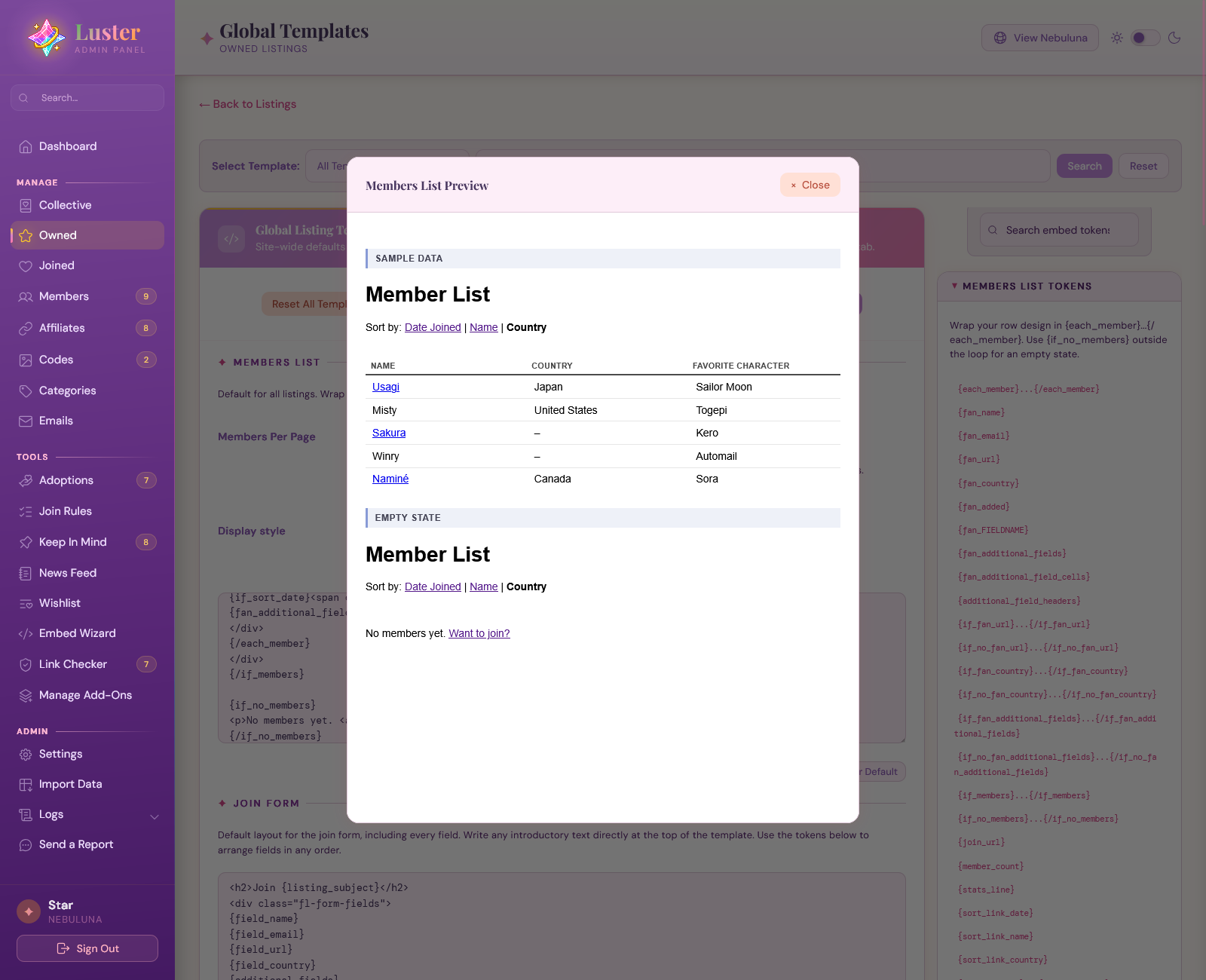The height and width of the screenshot is (980, 1206).
Task: Open the Sakura member link
Action: 389,433
